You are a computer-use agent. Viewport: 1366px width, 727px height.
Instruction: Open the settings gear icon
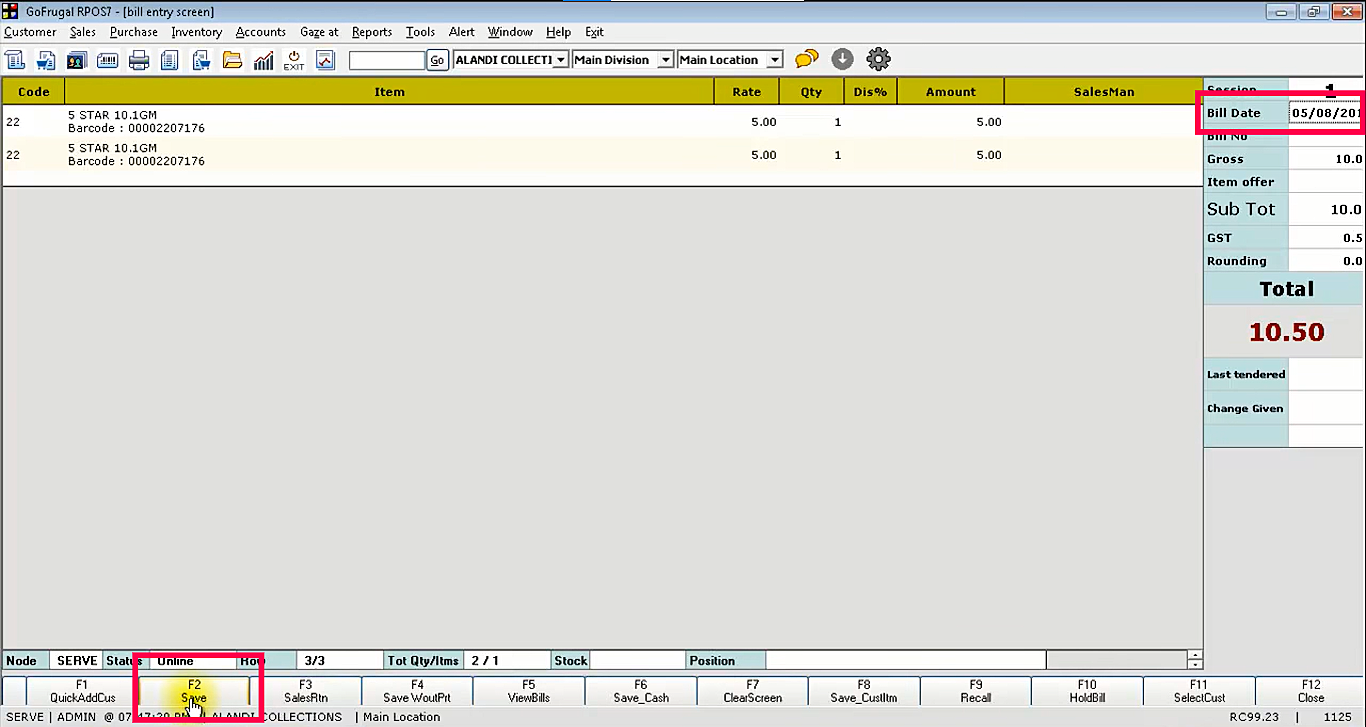[878, 60]
